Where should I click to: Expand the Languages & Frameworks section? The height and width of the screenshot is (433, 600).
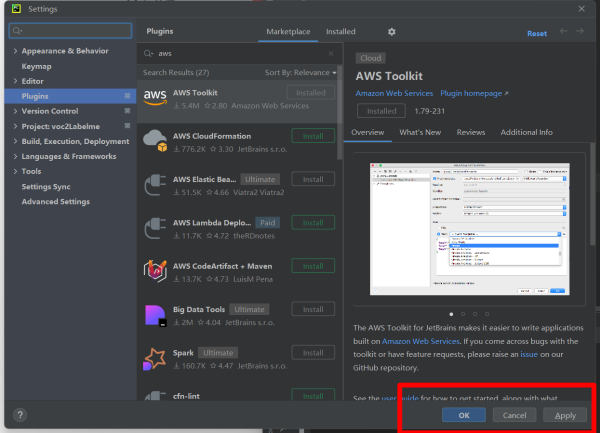[x=15, y=156]
